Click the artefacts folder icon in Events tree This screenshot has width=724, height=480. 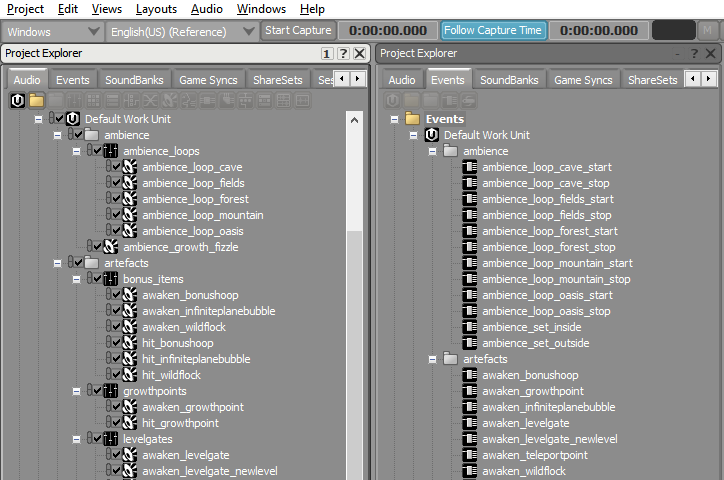coord(450,359)
